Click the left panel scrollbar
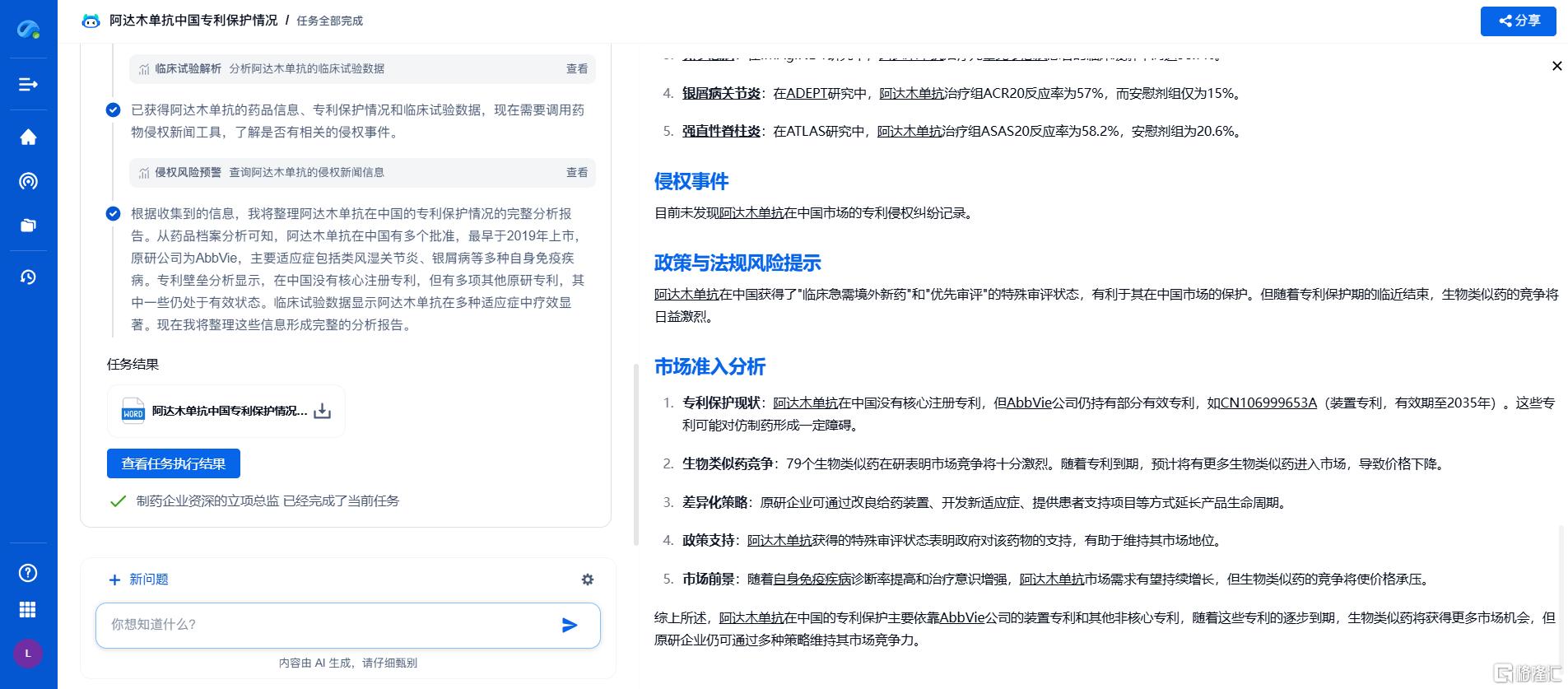The image size is (1568, 689). click(636, 454)
